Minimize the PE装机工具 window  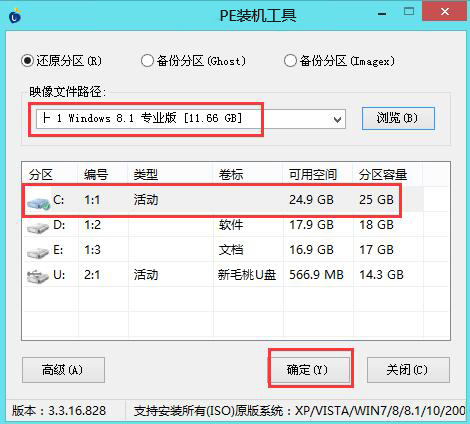[382, 14]
